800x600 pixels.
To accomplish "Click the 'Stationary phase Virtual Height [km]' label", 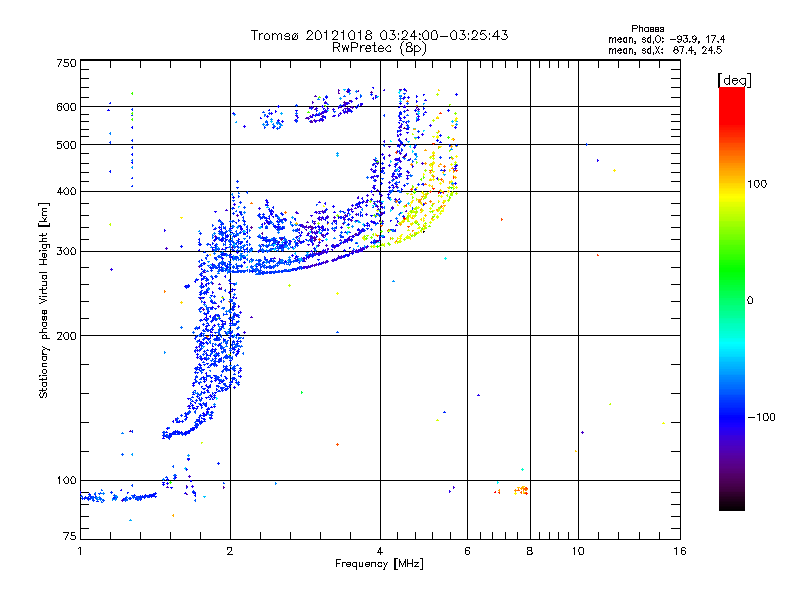I will [x=44, y=301].
